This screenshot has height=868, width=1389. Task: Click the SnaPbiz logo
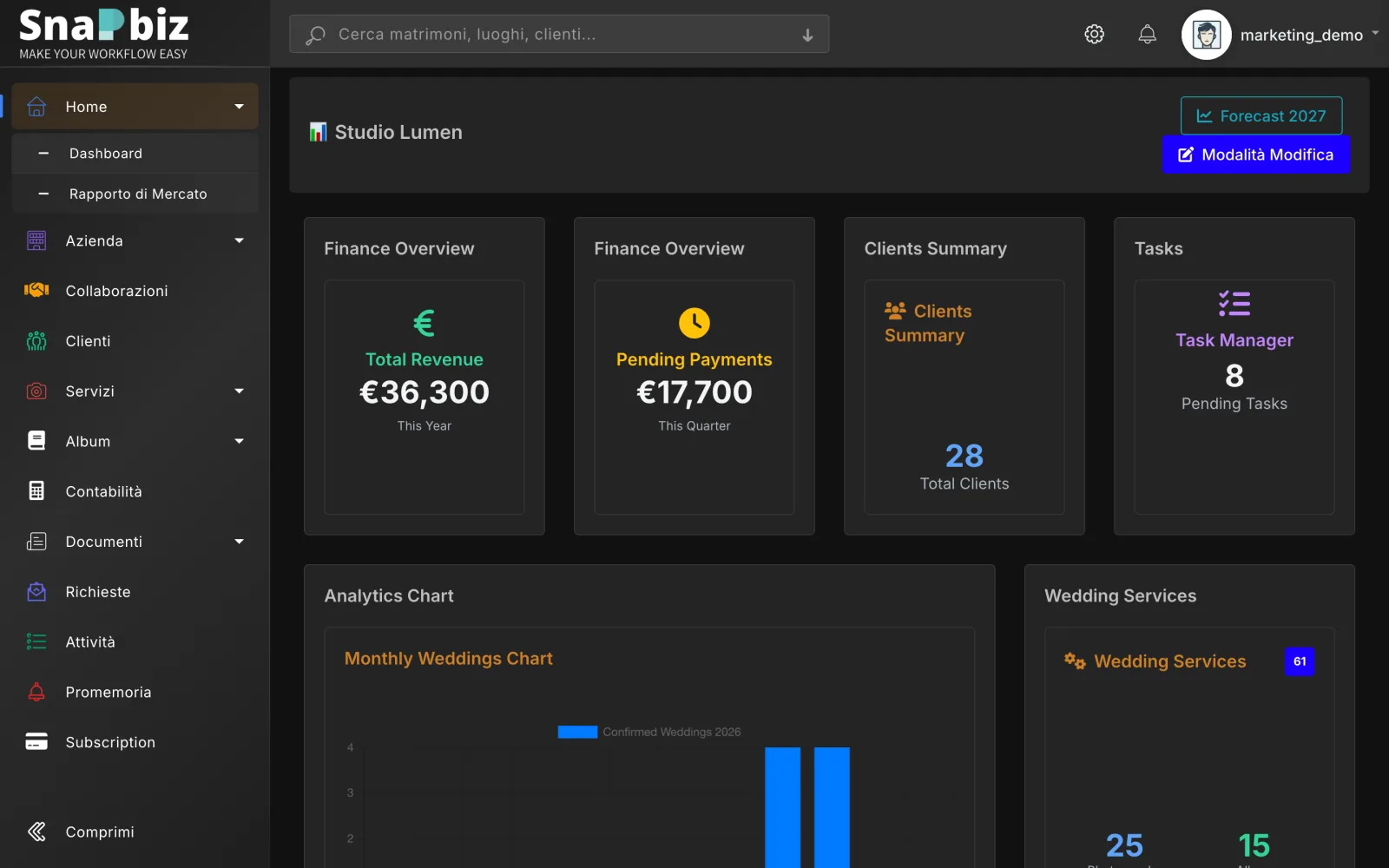tap(104, 35)
